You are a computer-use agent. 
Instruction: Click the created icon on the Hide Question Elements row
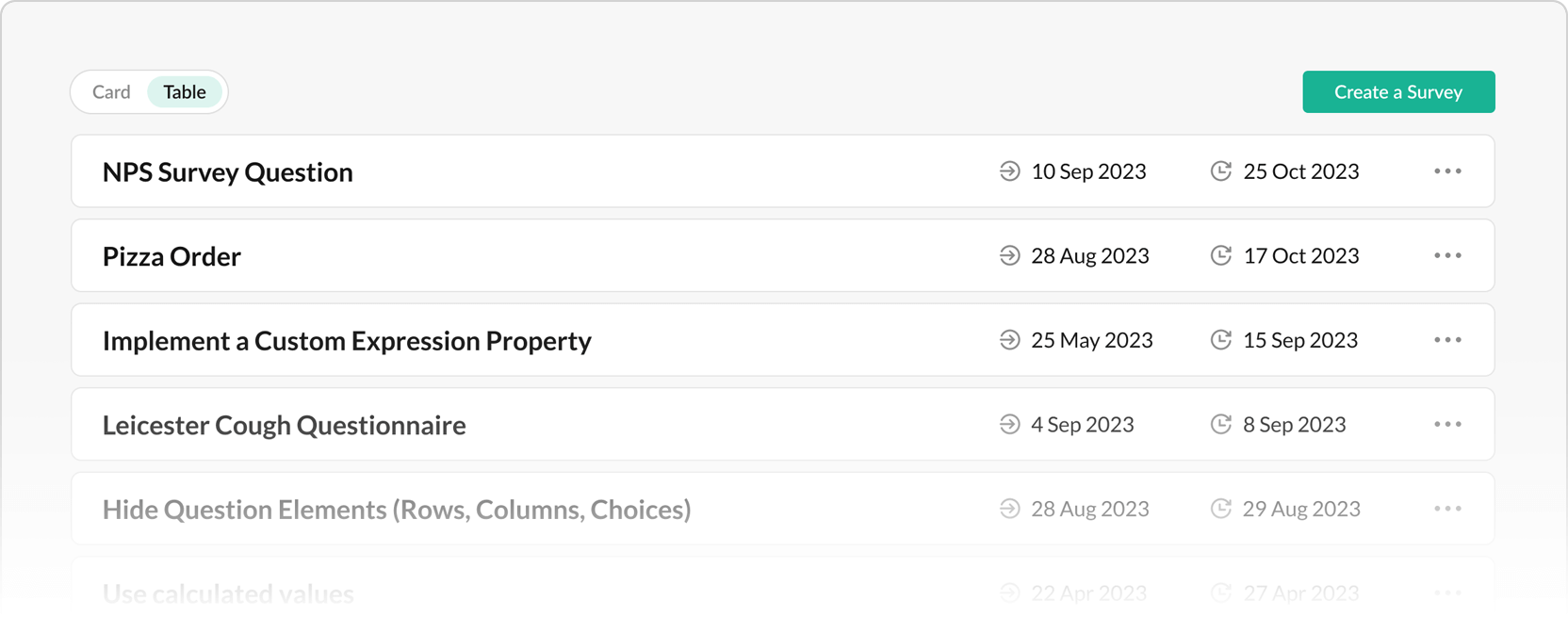(1009, 509)
